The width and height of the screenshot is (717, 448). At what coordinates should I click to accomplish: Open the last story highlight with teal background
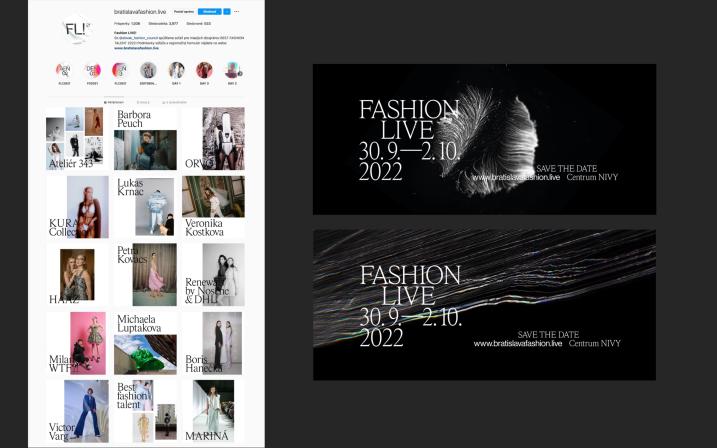(x=232, y=71)
